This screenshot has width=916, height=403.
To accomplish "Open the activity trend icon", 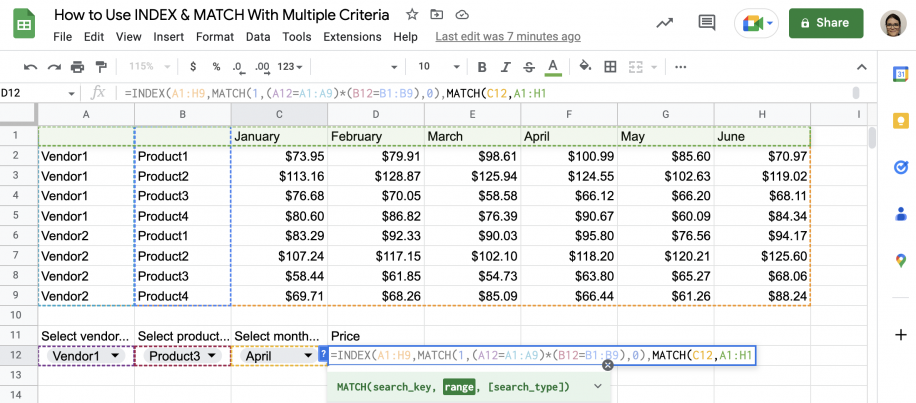I will 664,23.
